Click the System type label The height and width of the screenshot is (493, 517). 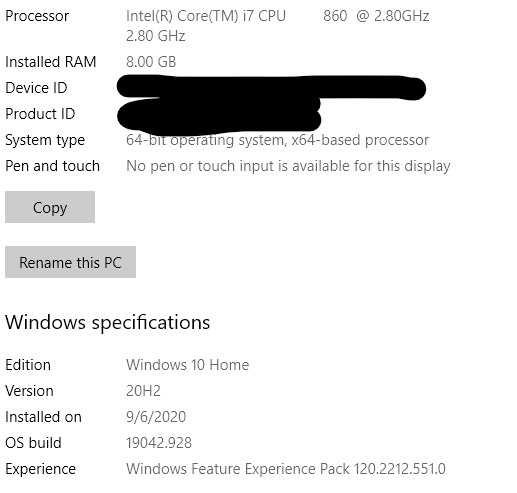coord(45,140)
